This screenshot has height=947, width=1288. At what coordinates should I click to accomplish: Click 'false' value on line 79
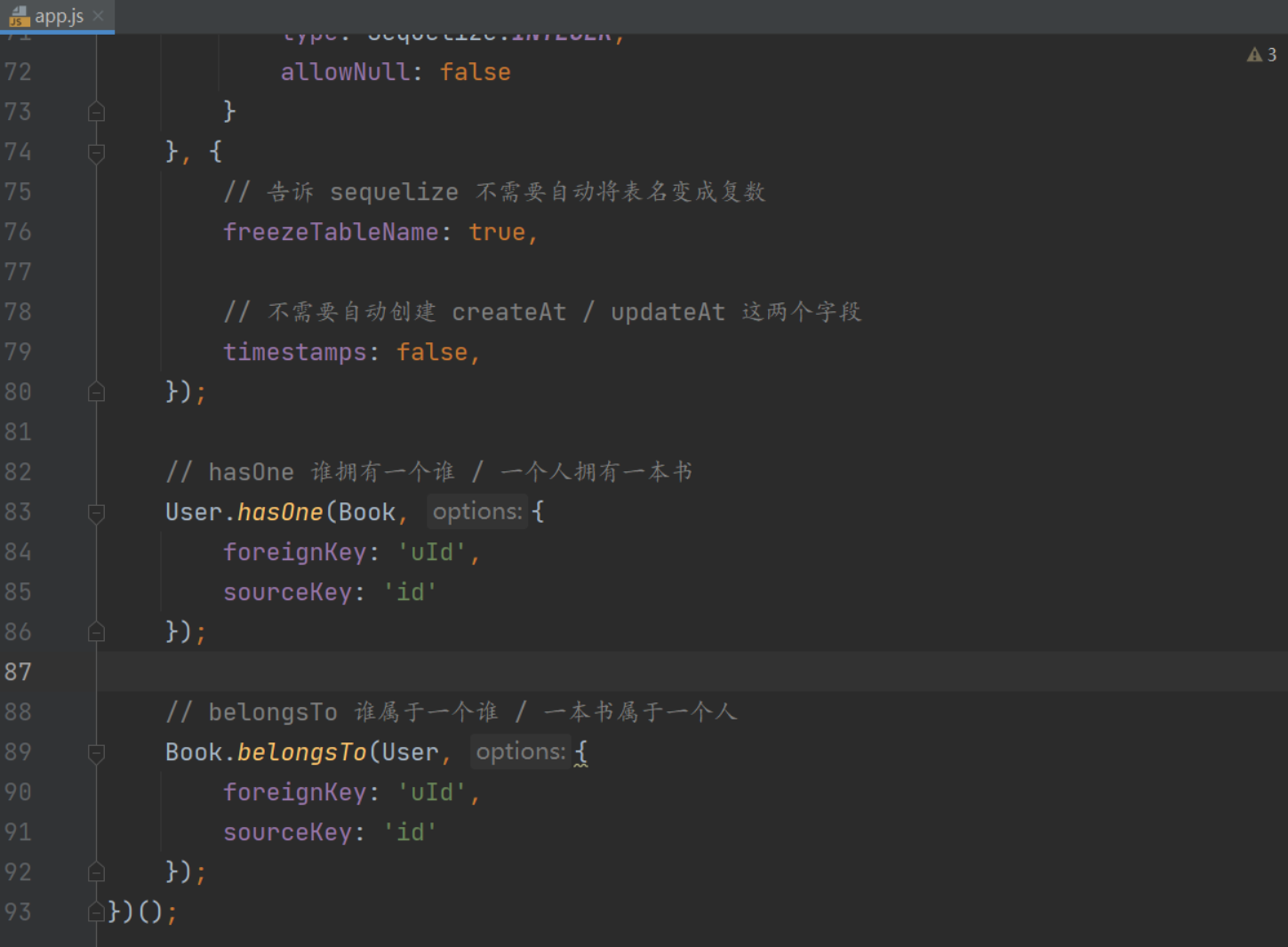click(432, 352)
